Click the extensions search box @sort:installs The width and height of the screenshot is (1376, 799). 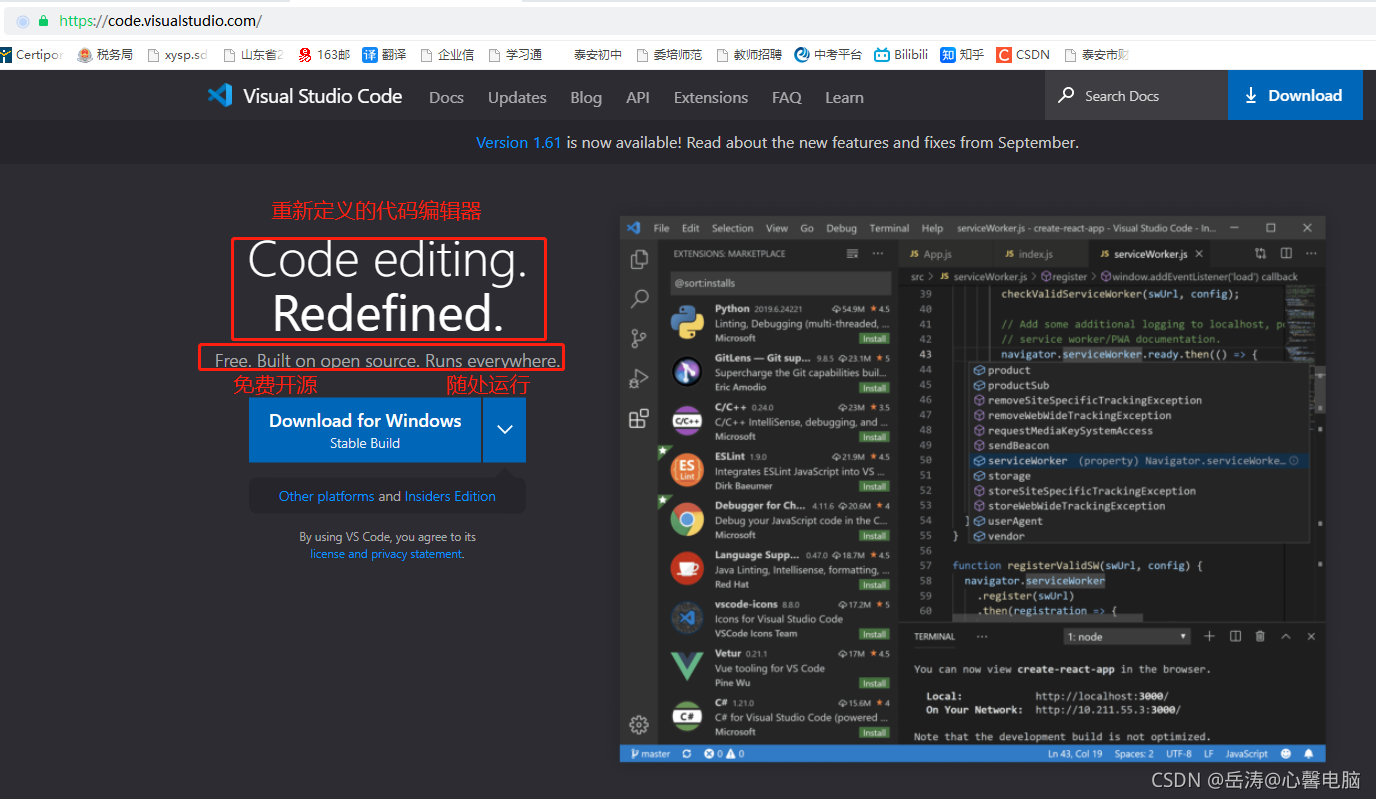(780, 283)
